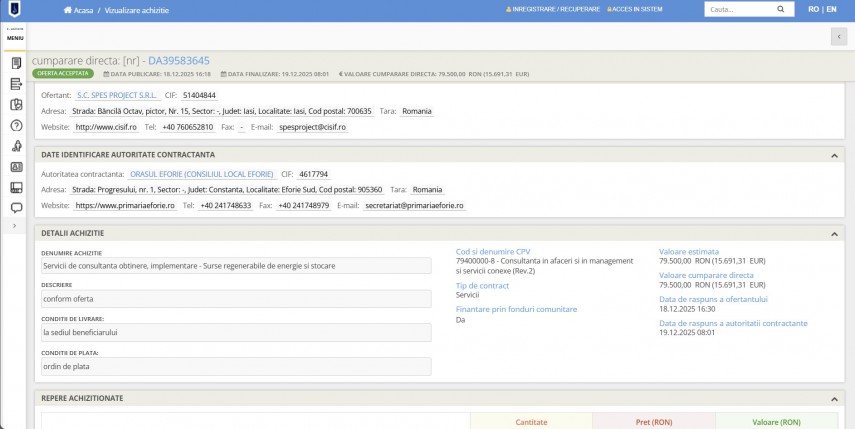
Task: Open S.C. SPES PROJECT S.R.L. supplier link
Action: click(x=116, y=95)
